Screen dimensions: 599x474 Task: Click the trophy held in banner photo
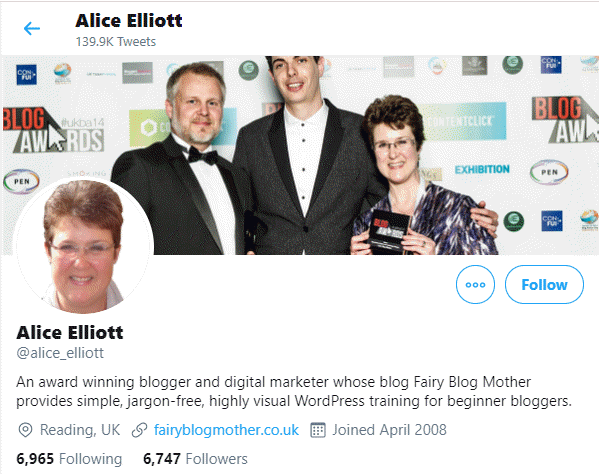[x=389, y=231]
